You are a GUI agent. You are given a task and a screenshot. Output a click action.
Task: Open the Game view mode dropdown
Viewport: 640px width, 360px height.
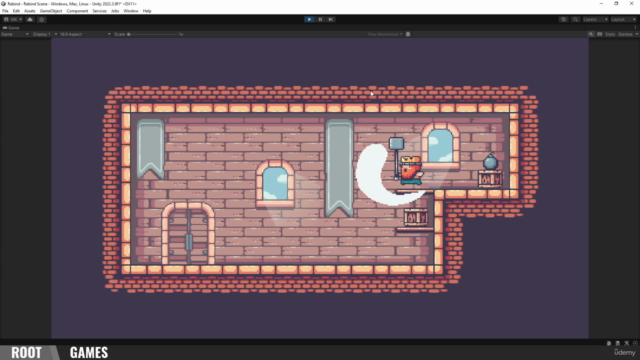click(15, 34)
